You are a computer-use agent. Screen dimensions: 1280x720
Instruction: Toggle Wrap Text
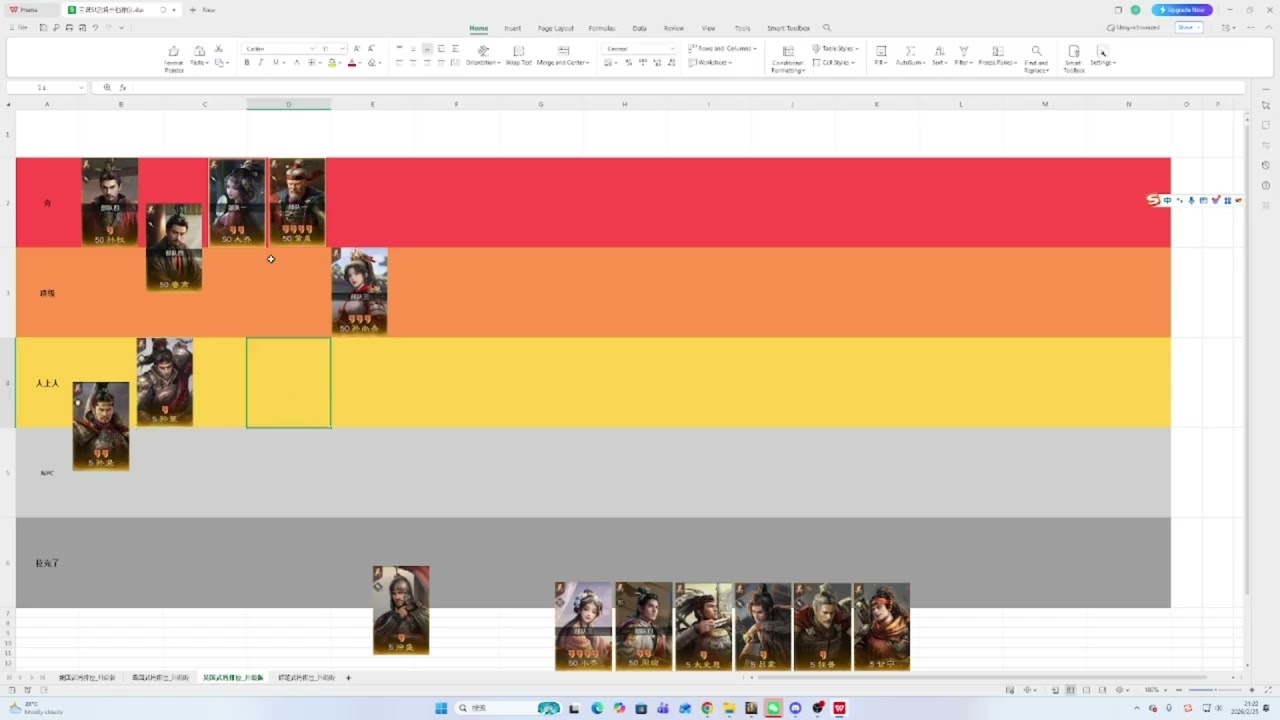tap(518, 55)
